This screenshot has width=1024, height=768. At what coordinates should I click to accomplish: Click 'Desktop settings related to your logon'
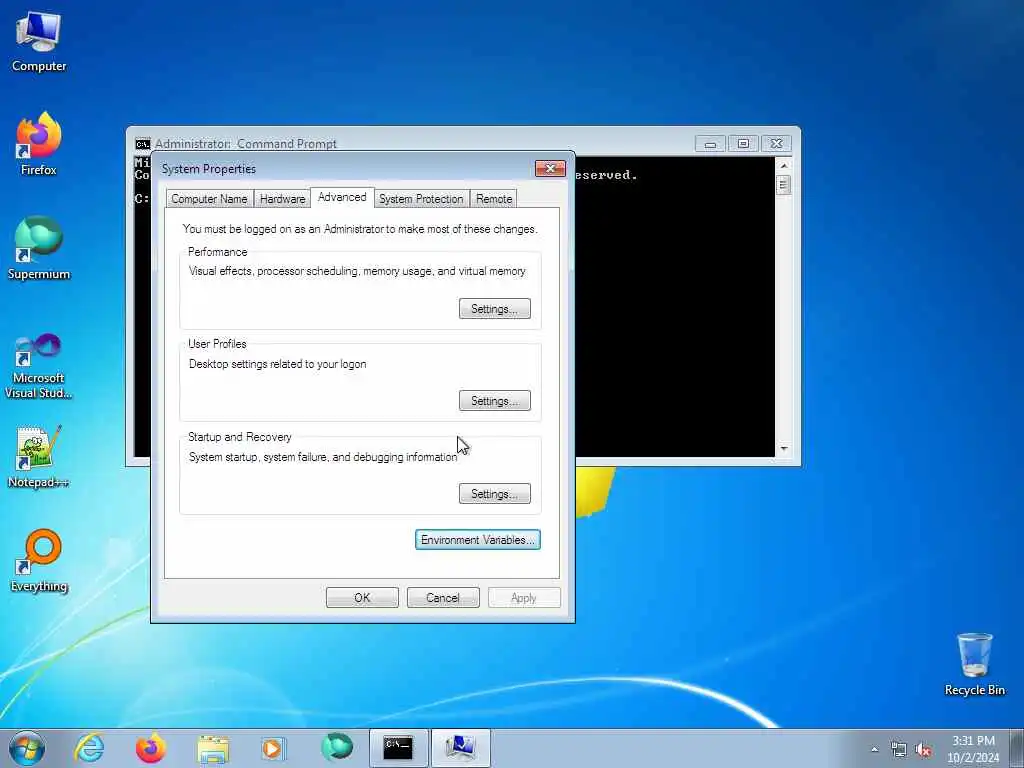278,364
